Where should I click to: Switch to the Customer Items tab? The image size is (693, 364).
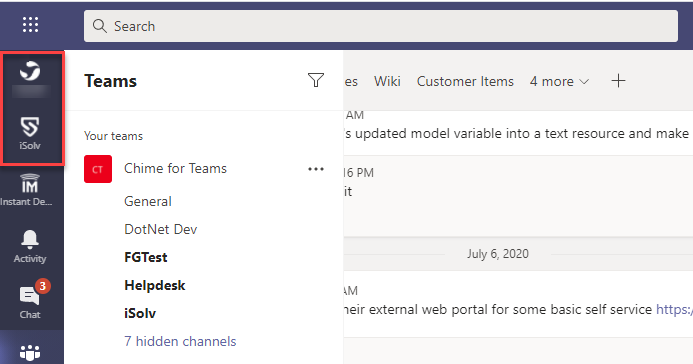465,81
